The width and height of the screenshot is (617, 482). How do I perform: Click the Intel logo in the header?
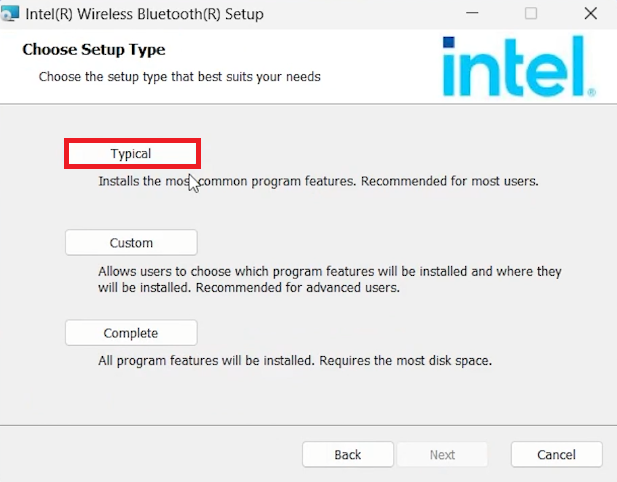click(x=517, y=66)
